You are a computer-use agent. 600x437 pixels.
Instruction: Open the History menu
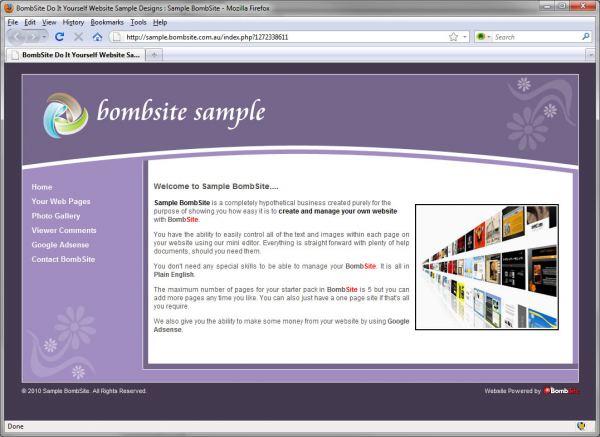(x=73, y=22)
